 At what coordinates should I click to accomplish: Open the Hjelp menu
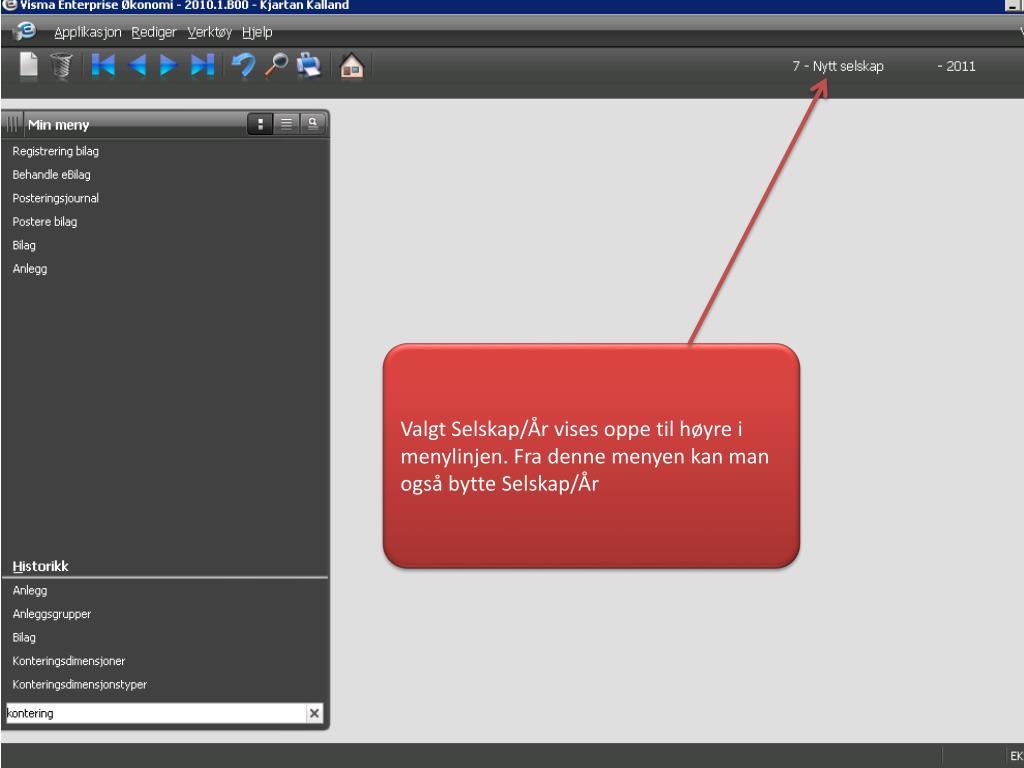coord(257,32)
